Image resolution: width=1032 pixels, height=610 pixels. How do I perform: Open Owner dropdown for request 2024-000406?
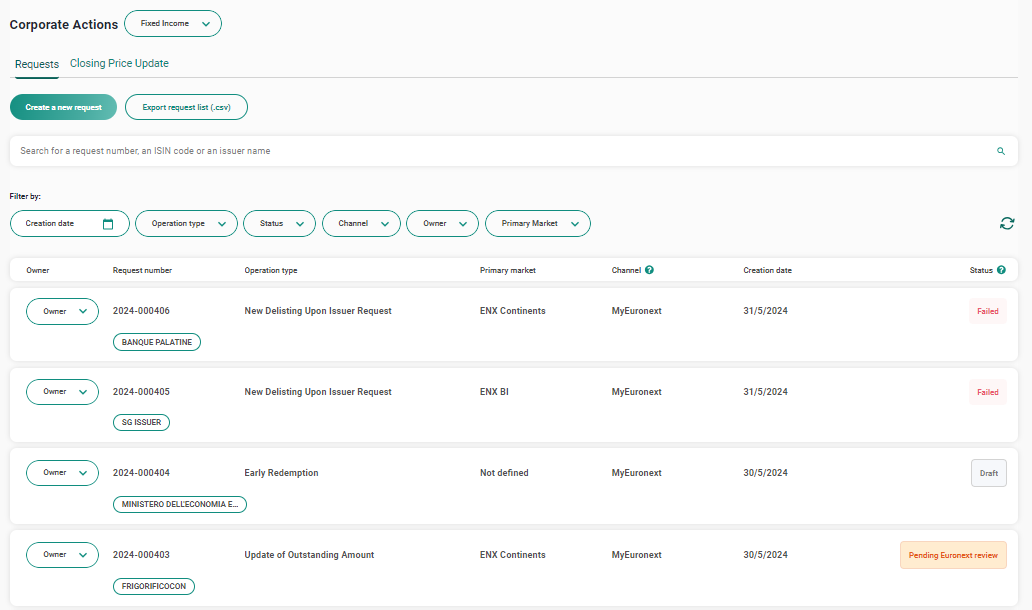pos(63,312)
